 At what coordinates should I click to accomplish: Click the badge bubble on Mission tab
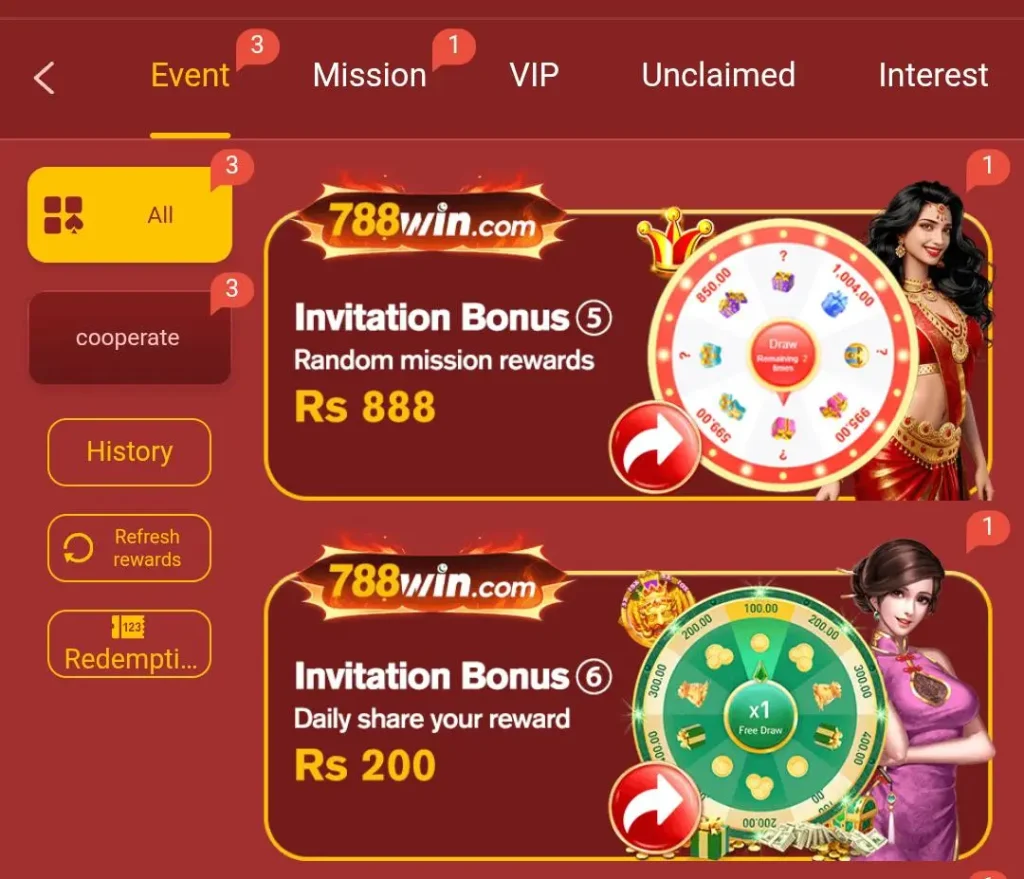pos(454,47)
